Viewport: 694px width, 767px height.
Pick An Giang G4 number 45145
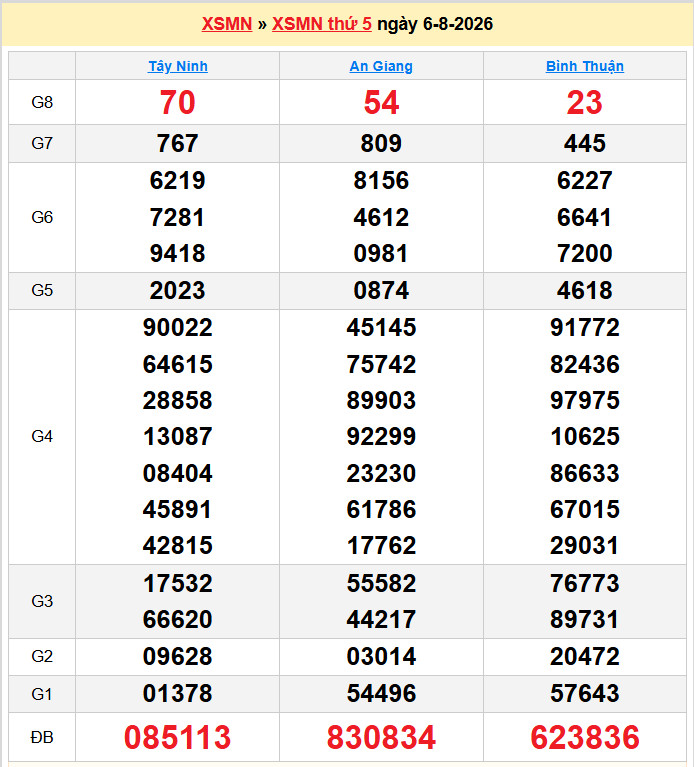(381, 327)
